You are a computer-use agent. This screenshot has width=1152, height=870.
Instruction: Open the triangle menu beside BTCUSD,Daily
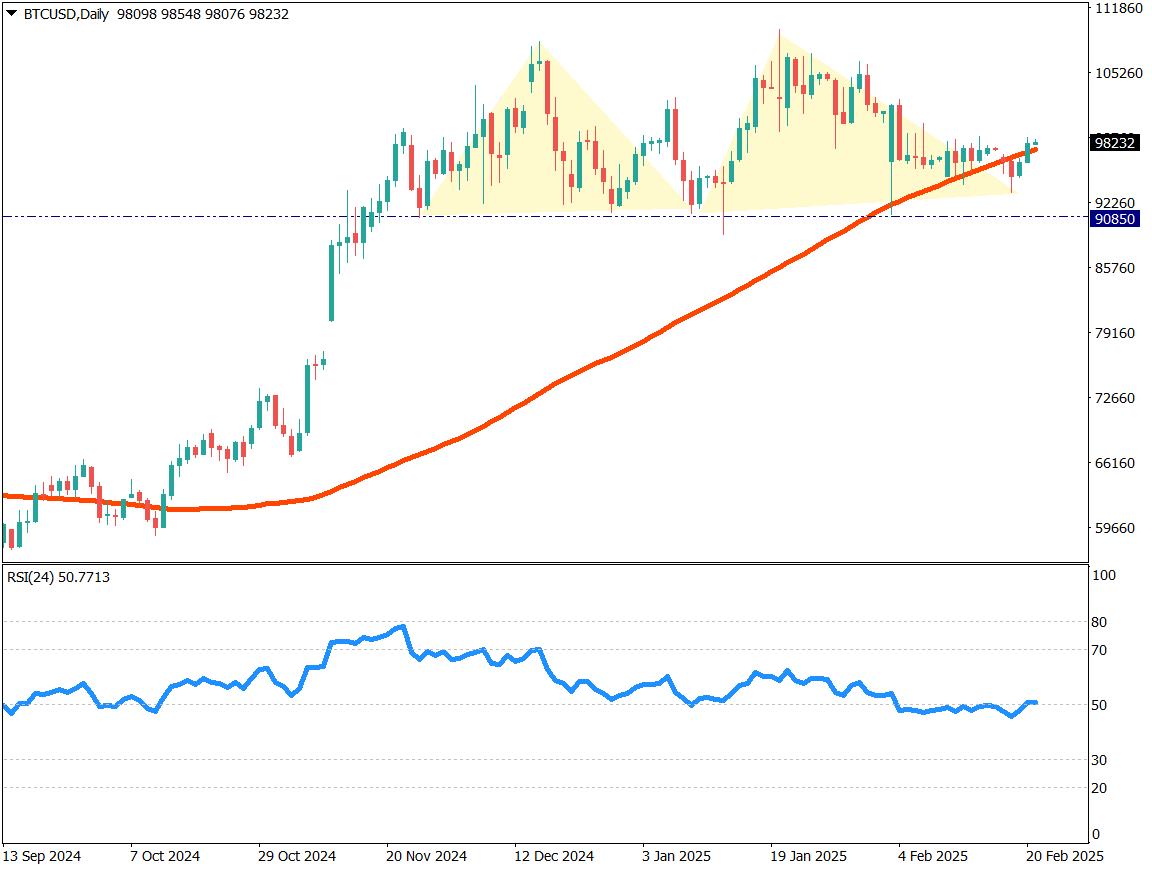tap(11, 14)
